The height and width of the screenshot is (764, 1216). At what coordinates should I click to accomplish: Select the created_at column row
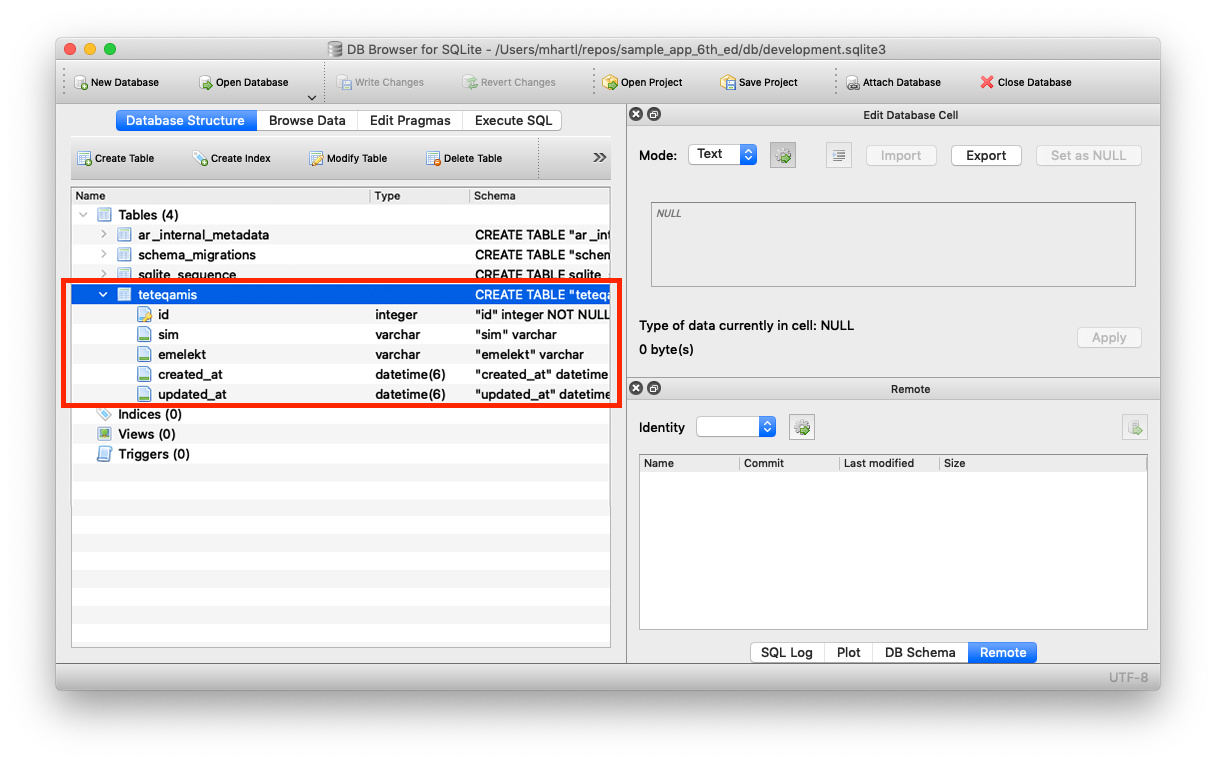pos(341,375)
